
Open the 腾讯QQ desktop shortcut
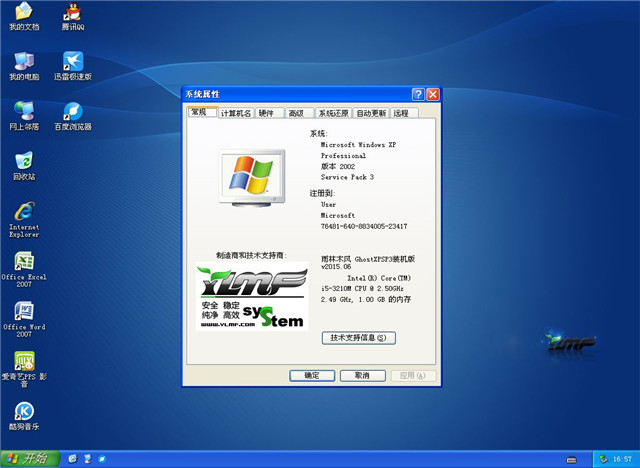(72, 13)
